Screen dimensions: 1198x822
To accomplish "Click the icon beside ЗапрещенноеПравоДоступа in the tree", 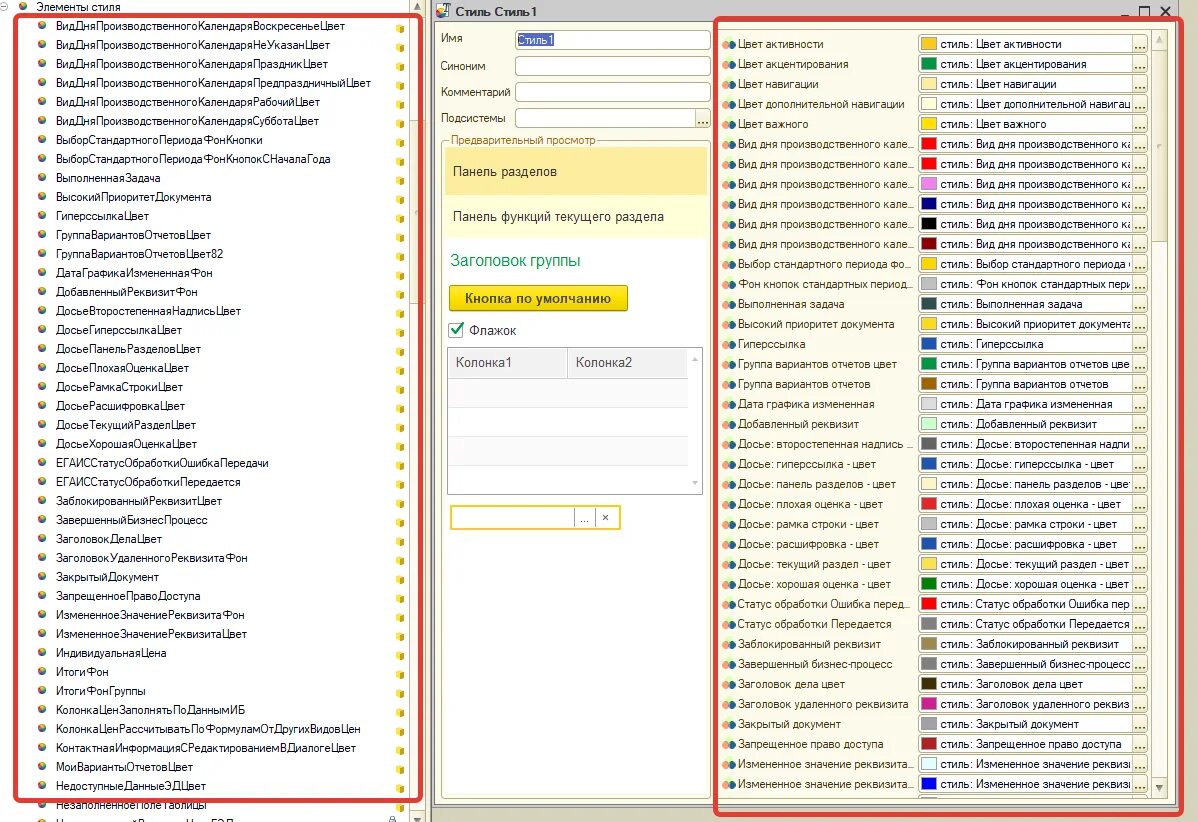I will coord(41,596).
